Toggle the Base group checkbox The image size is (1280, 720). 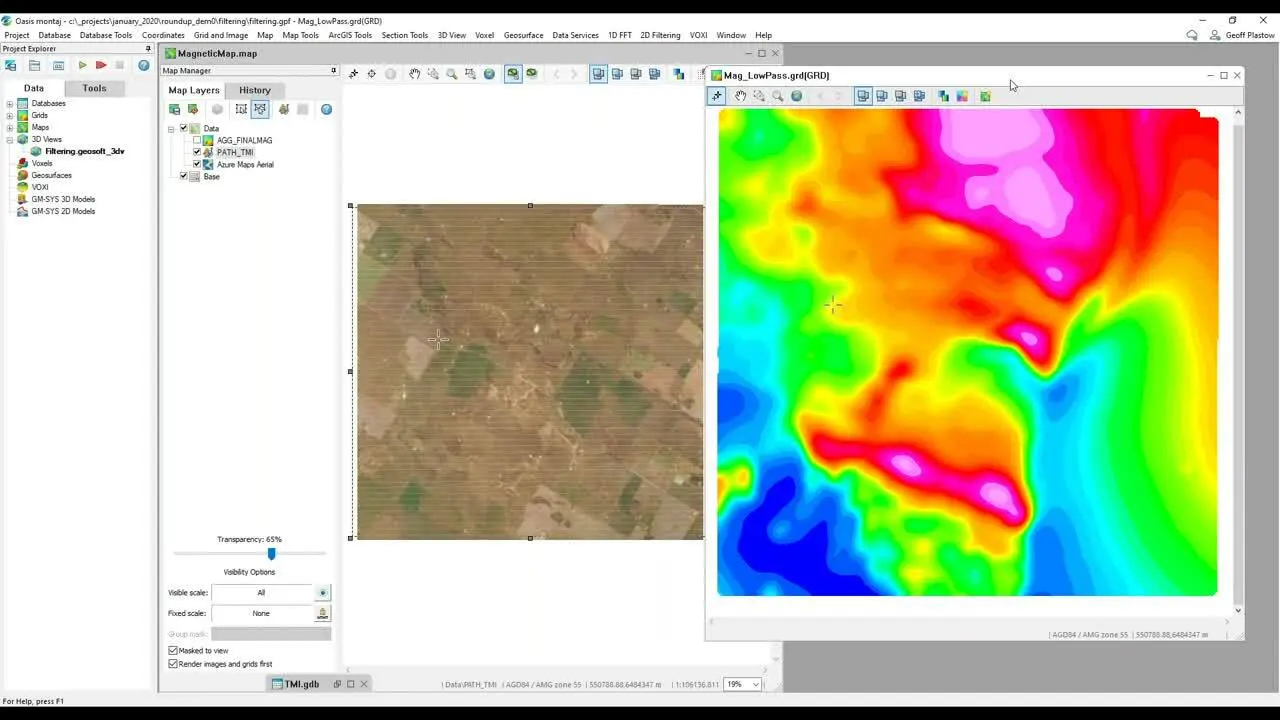tap(183, 176)
